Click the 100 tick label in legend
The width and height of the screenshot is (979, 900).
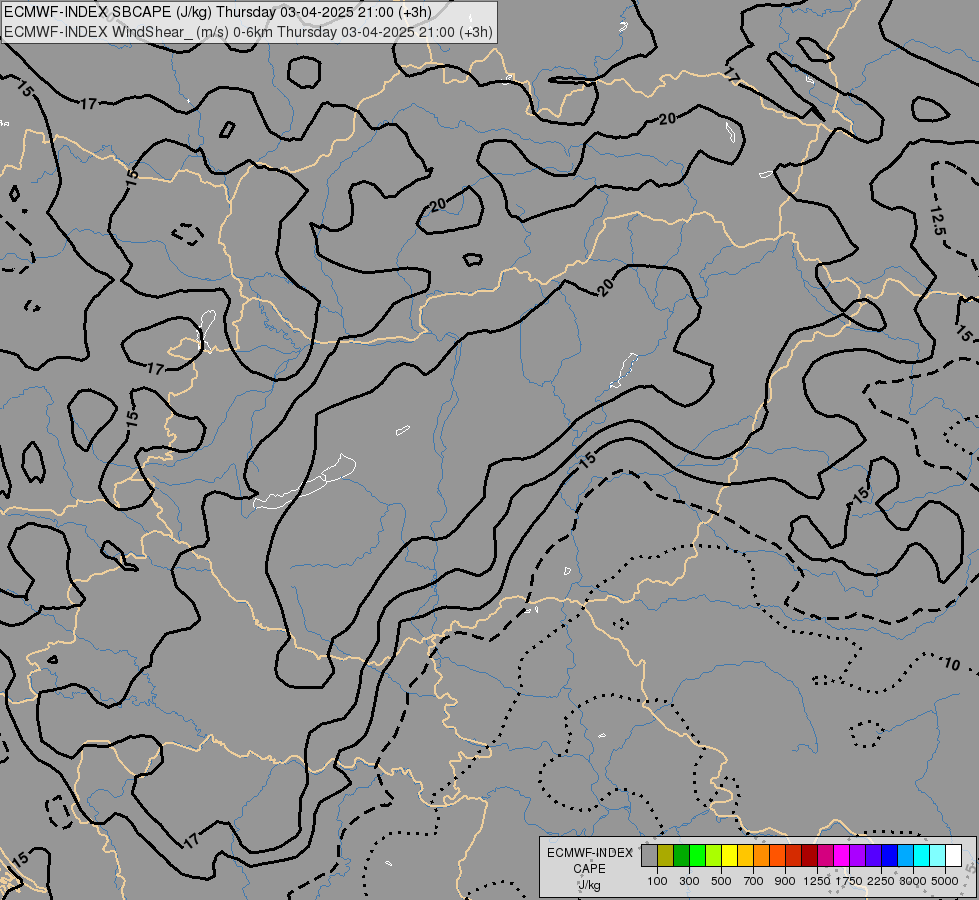pos(657,881)
